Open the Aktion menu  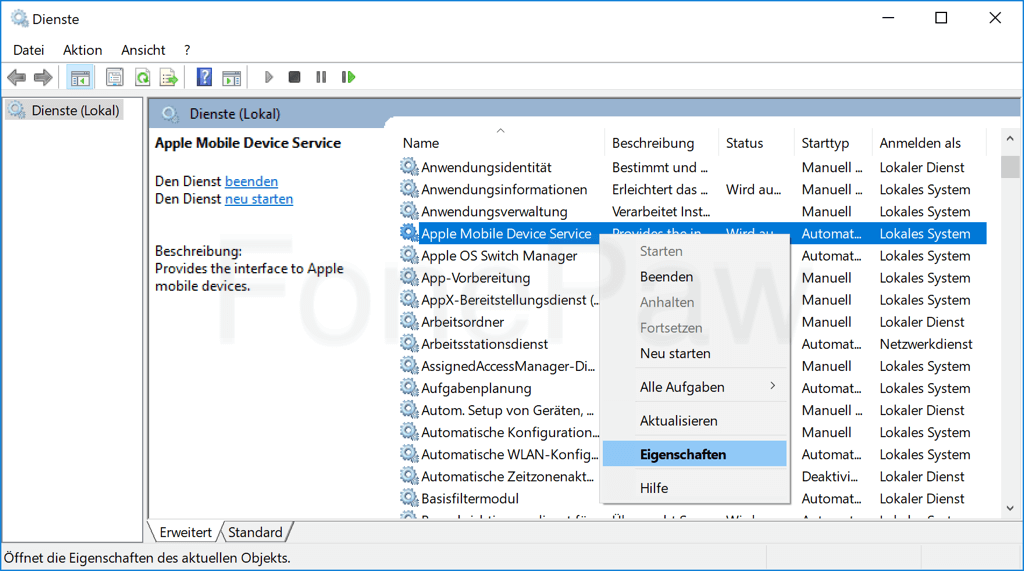(x=82, y=50)
